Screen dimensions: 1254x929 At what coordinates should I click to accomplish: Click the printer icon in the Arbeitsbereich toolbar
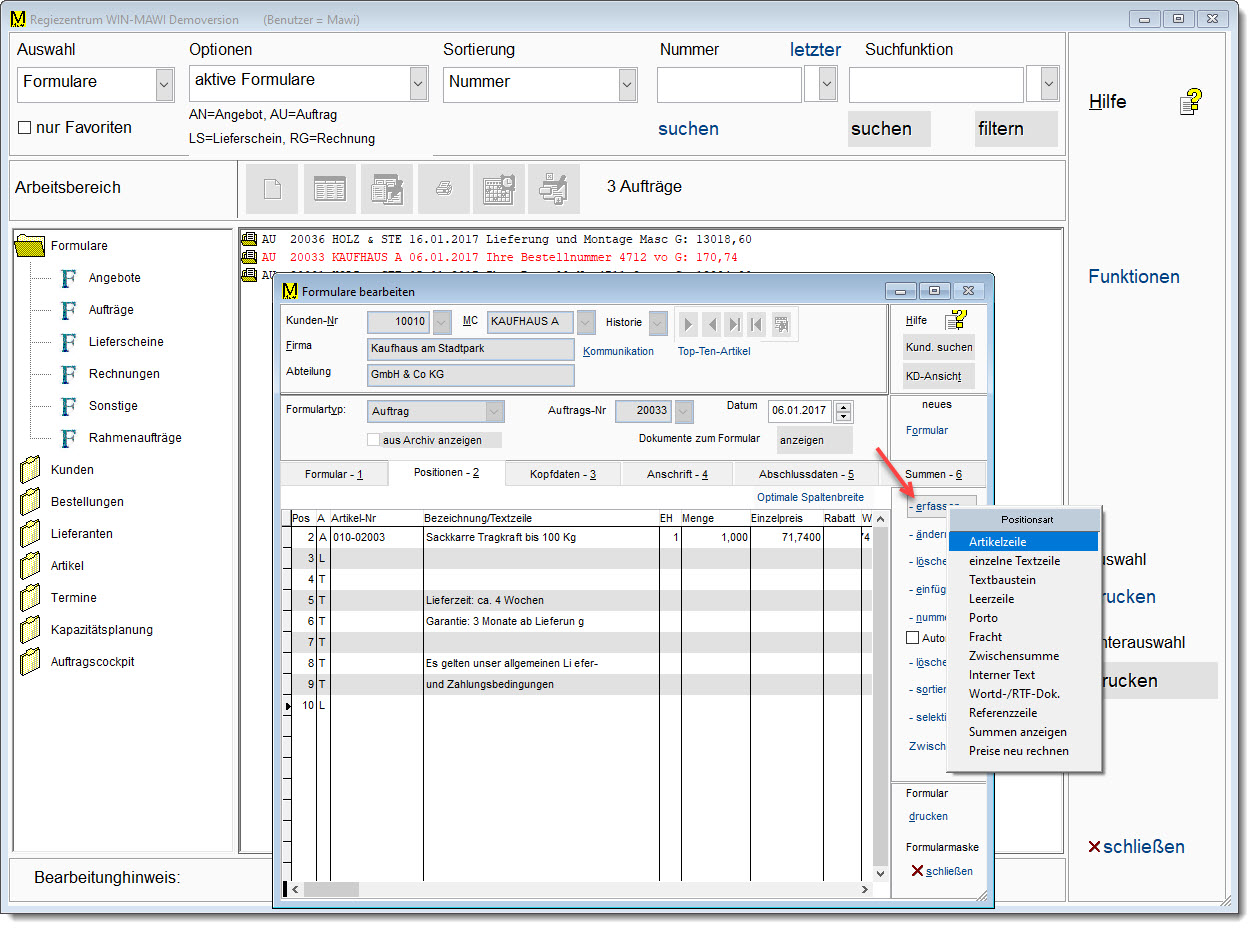point(444,188)
